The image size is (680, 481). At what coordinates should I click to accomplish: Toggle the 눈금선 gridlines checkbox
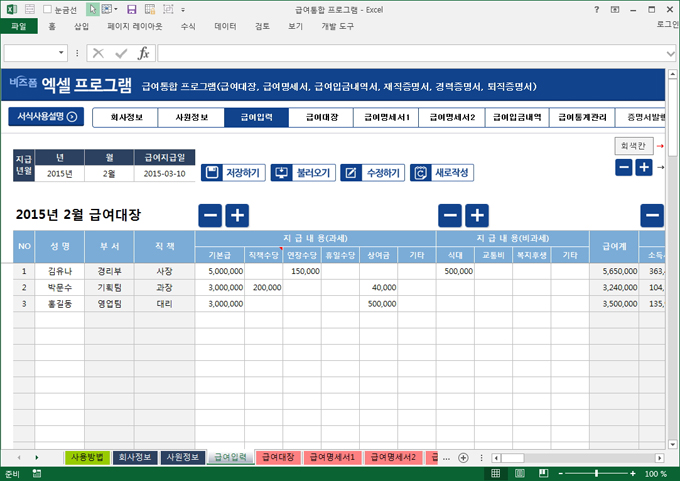(47, 8)
